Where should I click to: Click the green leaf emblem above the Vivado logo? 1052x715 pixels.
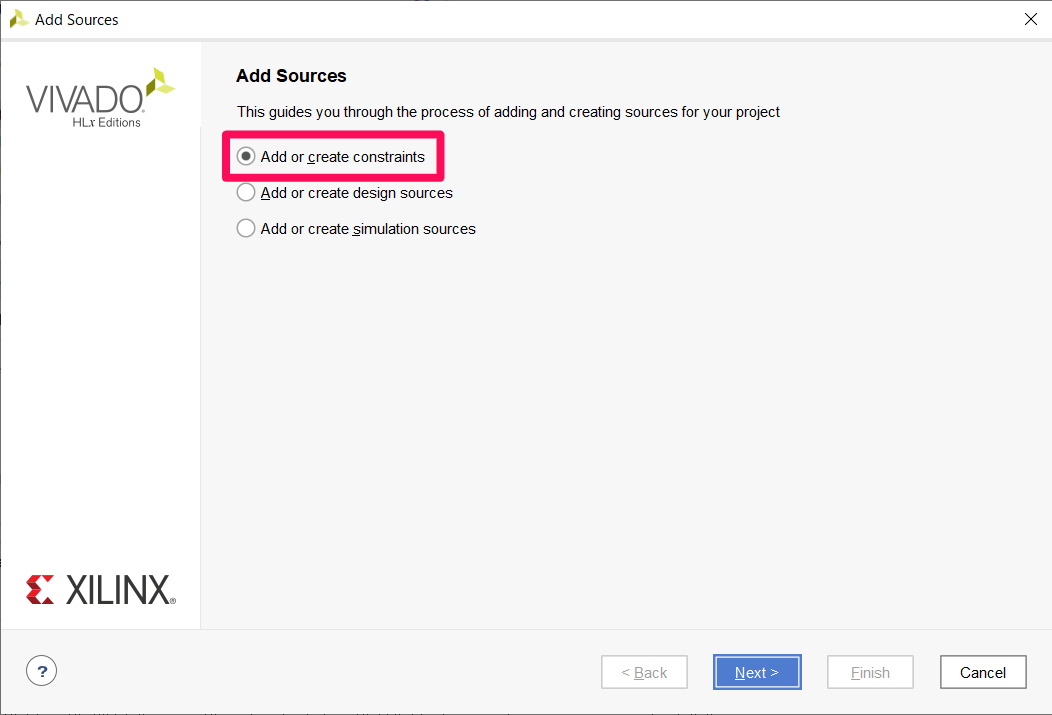click(160, 82)
